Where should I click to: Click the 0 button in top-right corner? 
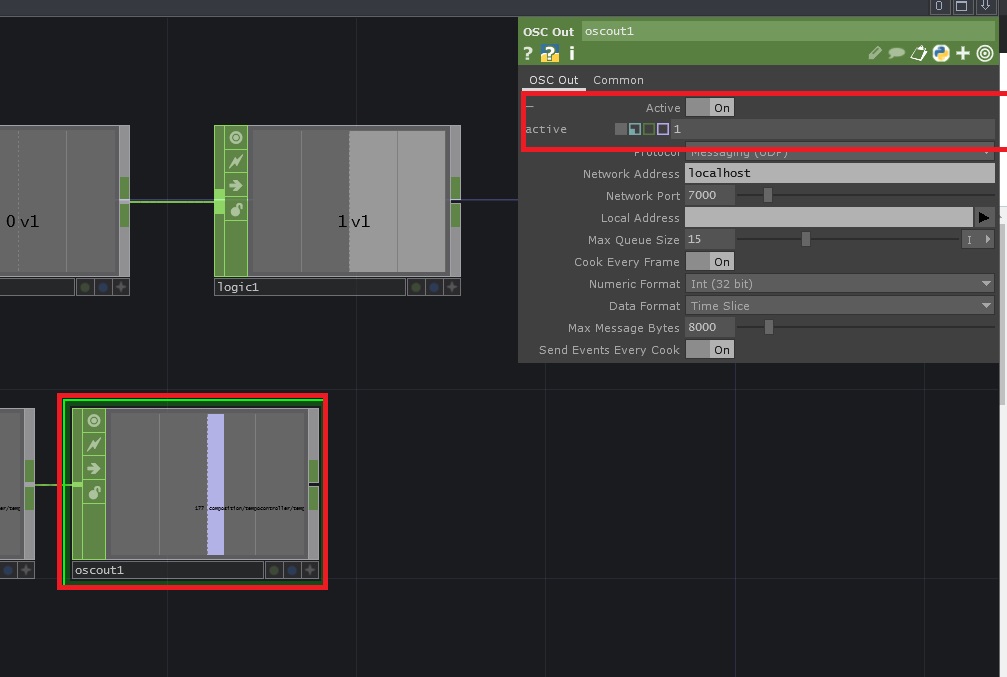[939, 6]
